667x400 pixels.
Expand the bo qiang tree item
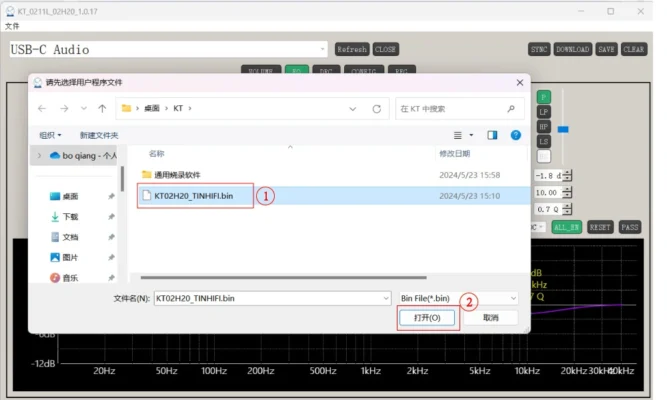[40, 156]
